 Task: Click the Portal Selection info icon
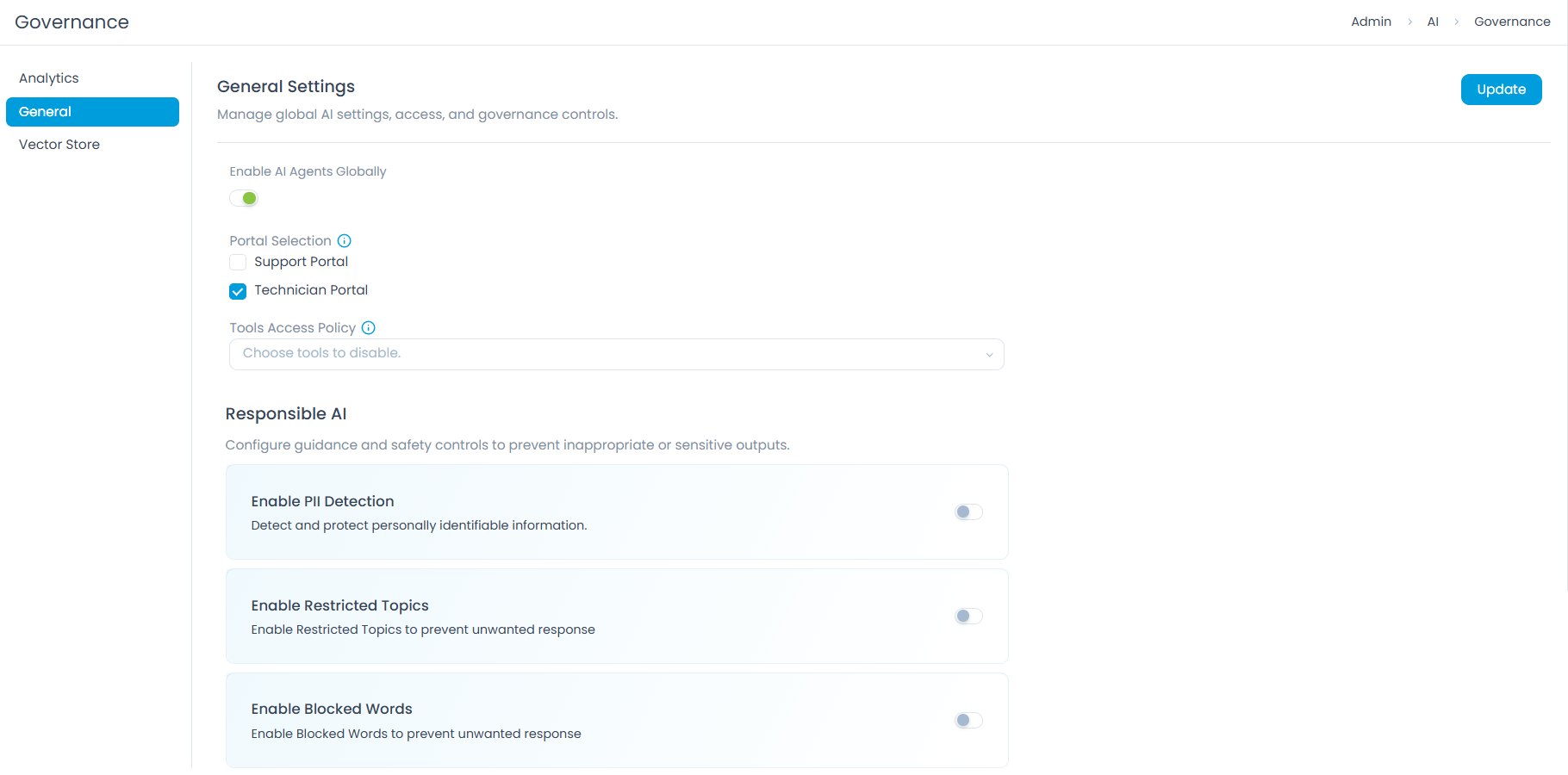(x=344, y=241)
